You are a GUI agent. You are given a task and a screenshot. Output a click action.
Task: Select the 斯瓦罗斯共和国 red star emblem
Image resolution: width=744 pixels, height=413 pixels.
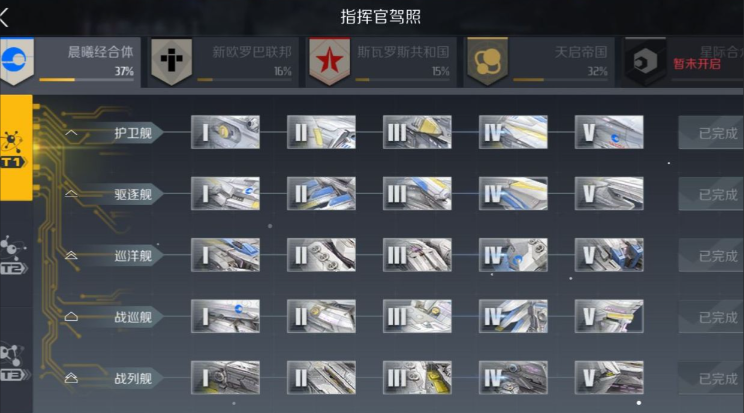(329, 62)
